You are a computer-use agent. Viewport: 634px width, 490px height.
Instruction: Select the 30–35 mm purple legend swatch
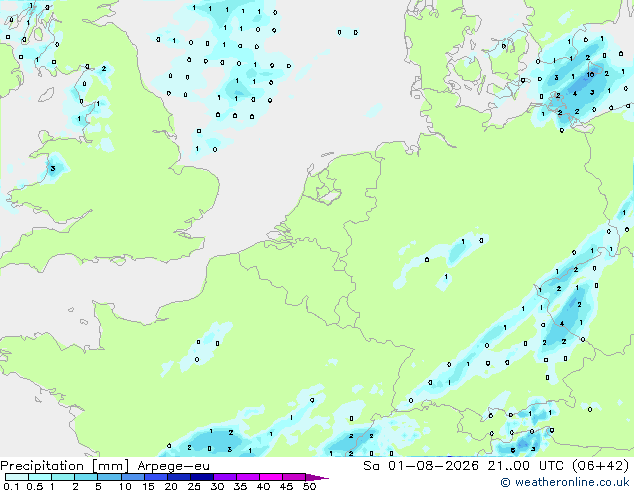pyautogui.click(x=224, y=477)
